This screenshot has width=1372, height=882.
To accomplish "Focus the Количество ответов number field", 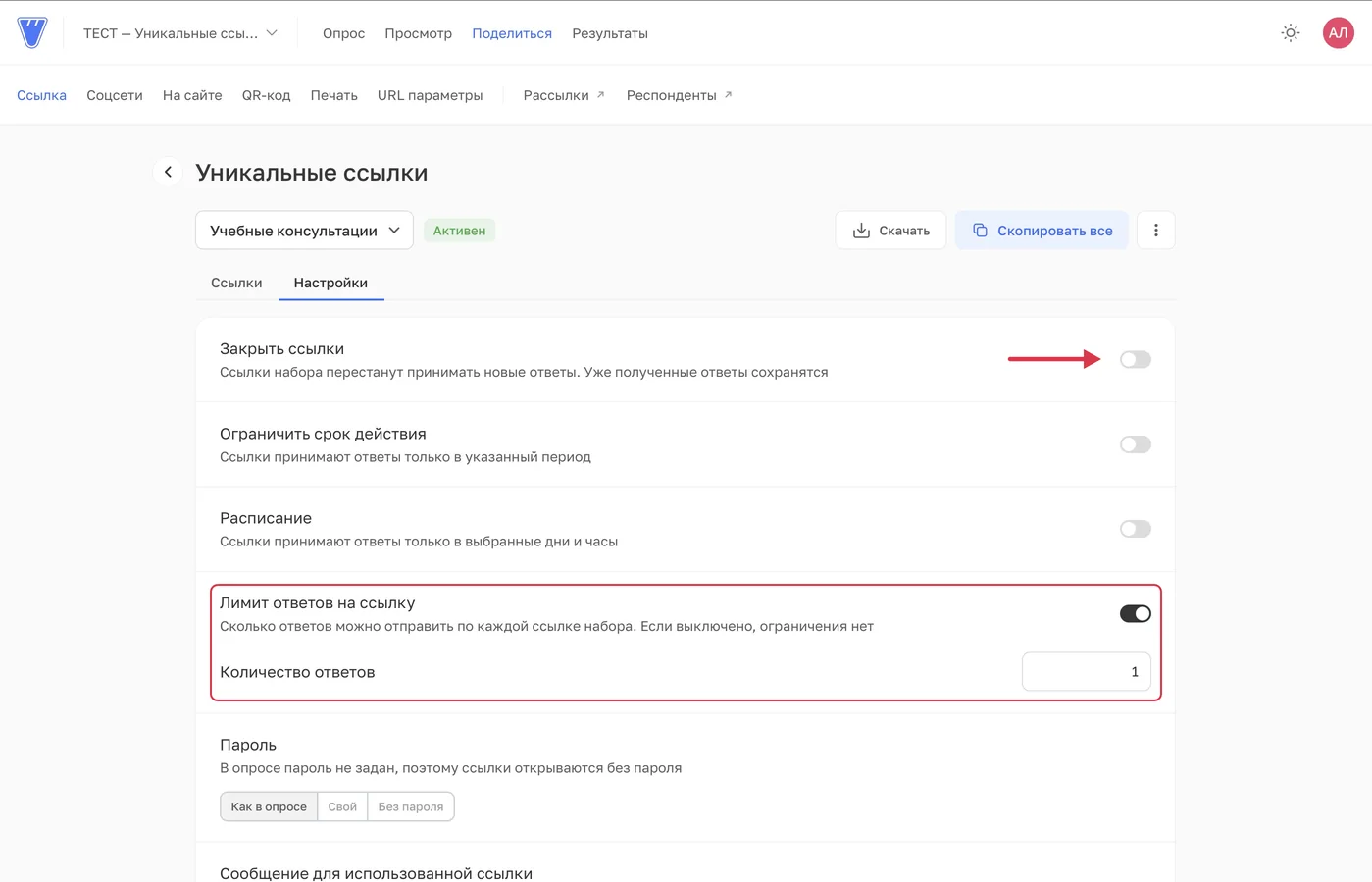I will [1086, 672].
